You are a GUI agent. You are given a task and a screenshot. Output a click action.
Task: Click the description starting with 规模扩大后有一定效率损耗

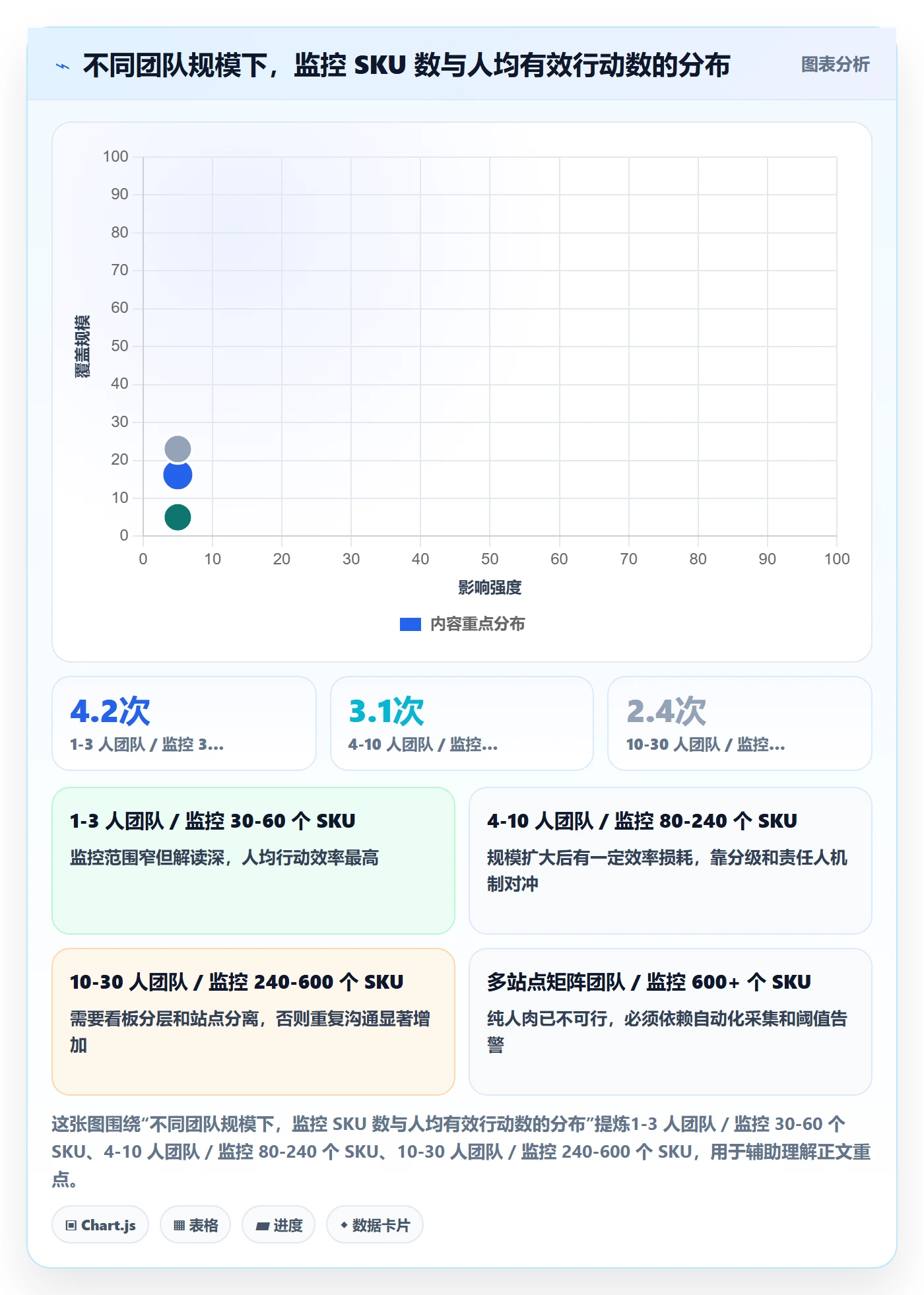coord(667,871)
